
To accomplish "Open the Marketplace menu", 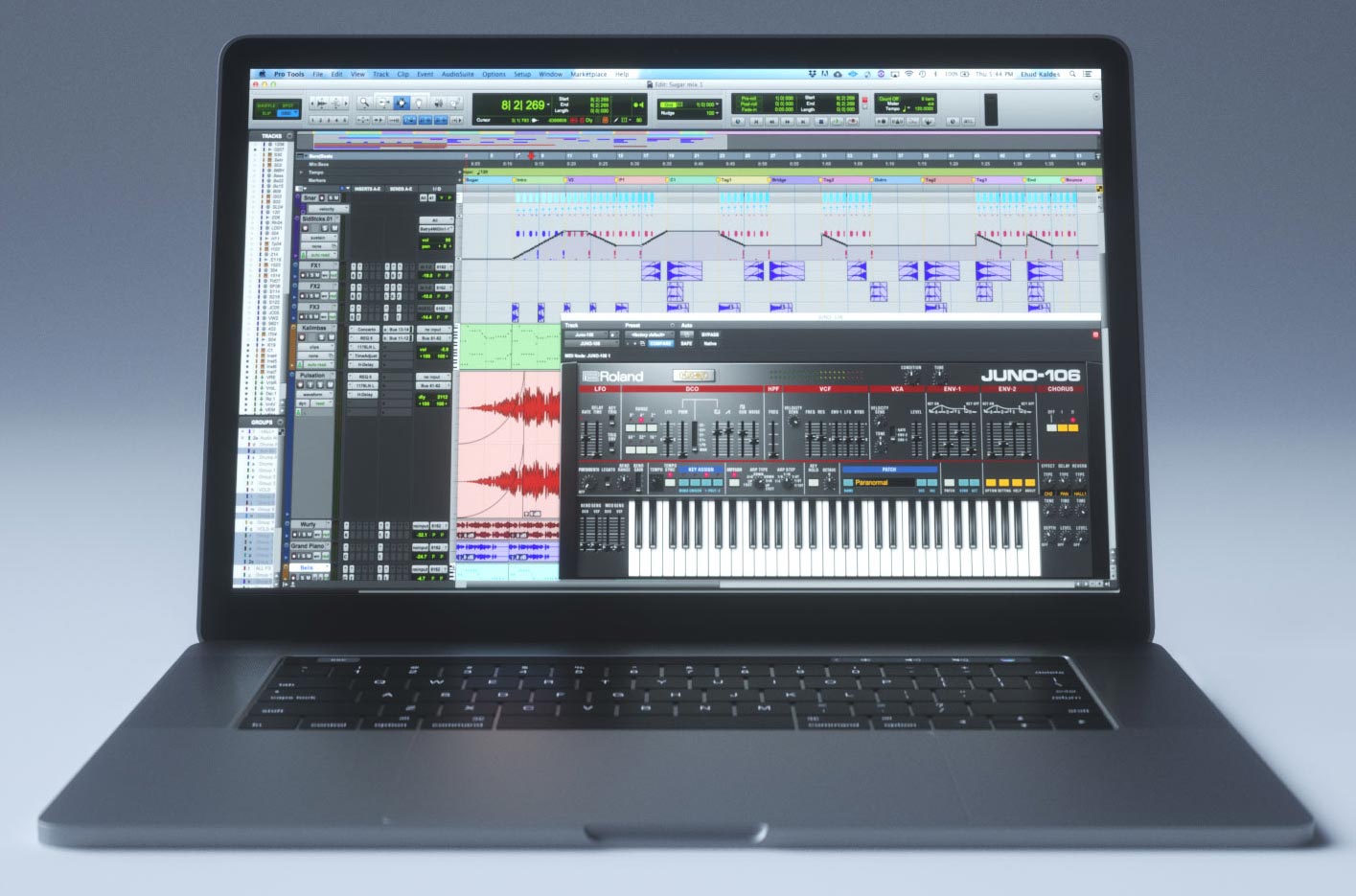I will click(590, 74).
